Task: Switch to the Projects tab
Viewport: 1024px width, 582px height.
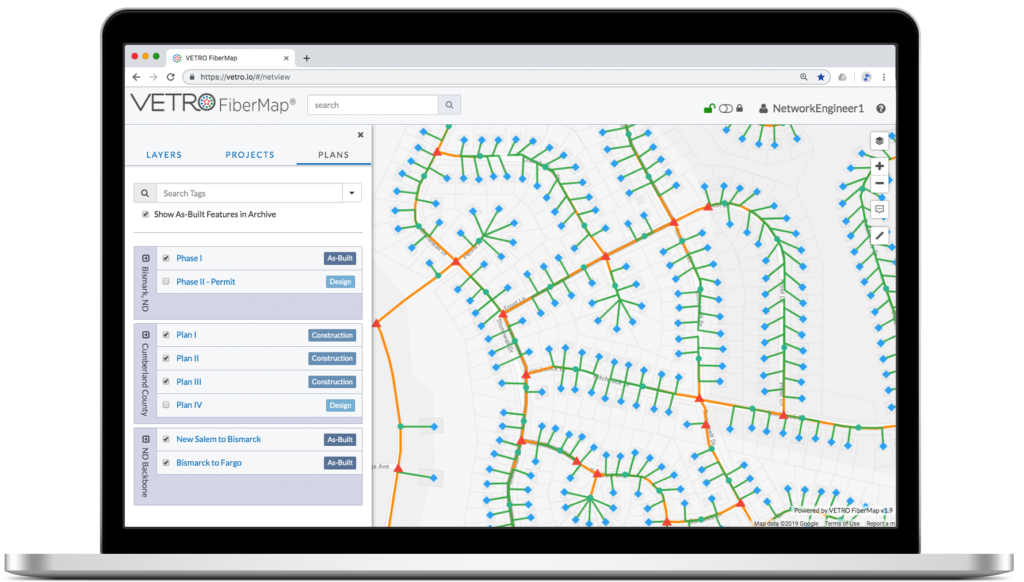Action: (250, 155)
